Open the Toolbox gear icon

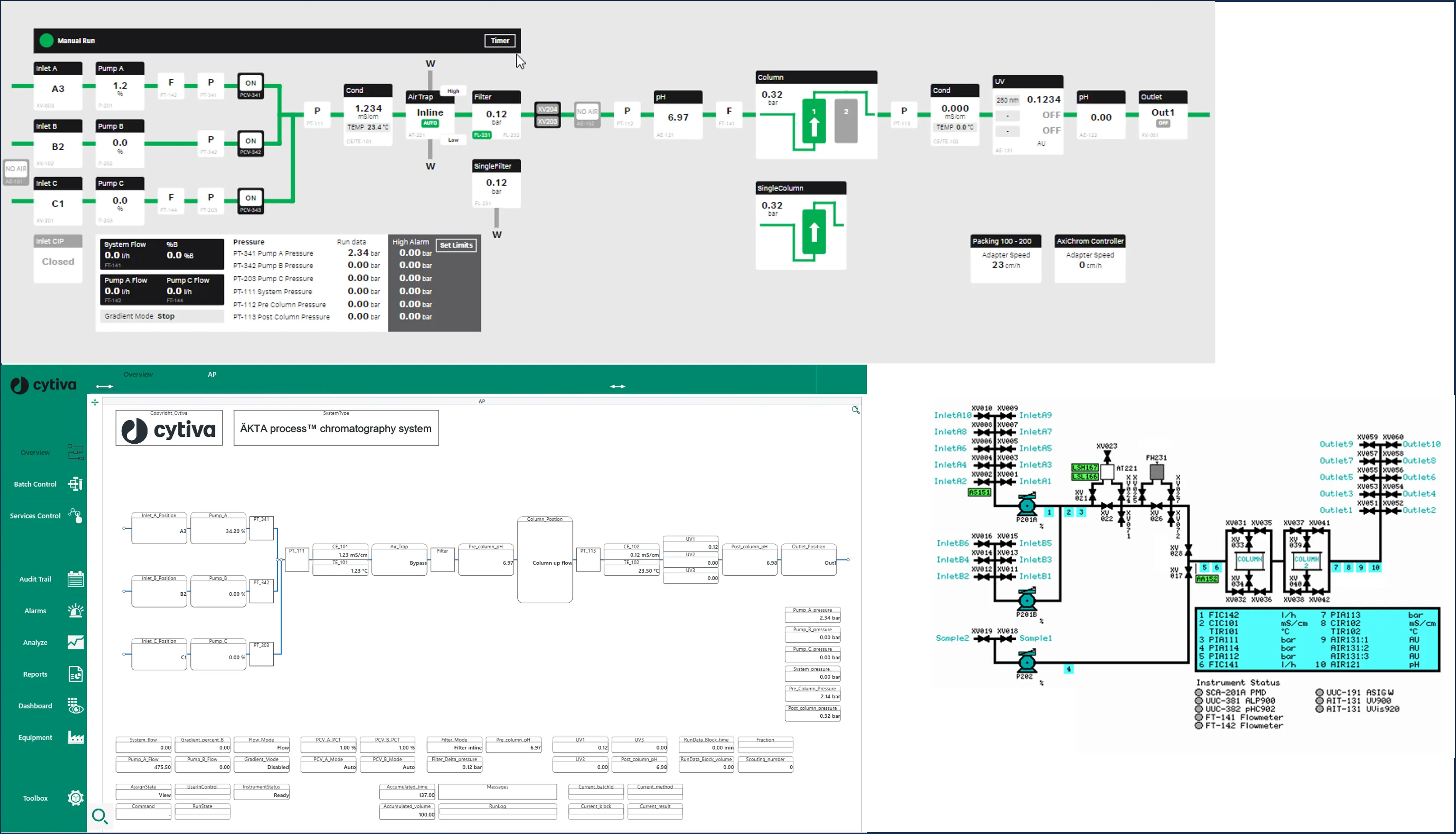75,798
